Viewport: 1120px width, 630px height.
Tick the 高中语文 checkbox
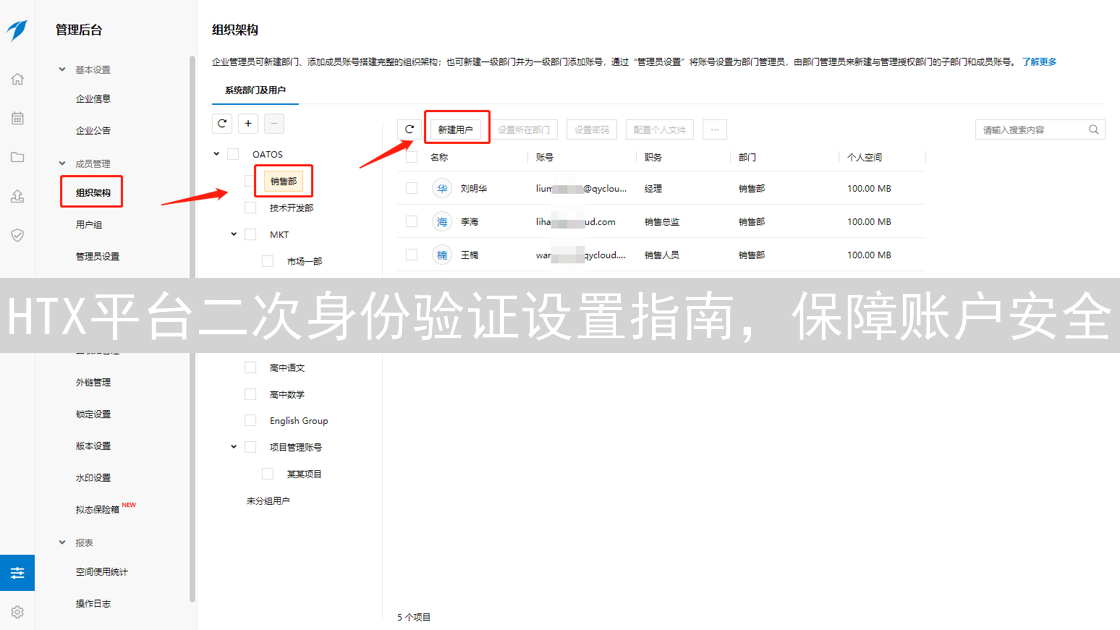tap(250, 368)
